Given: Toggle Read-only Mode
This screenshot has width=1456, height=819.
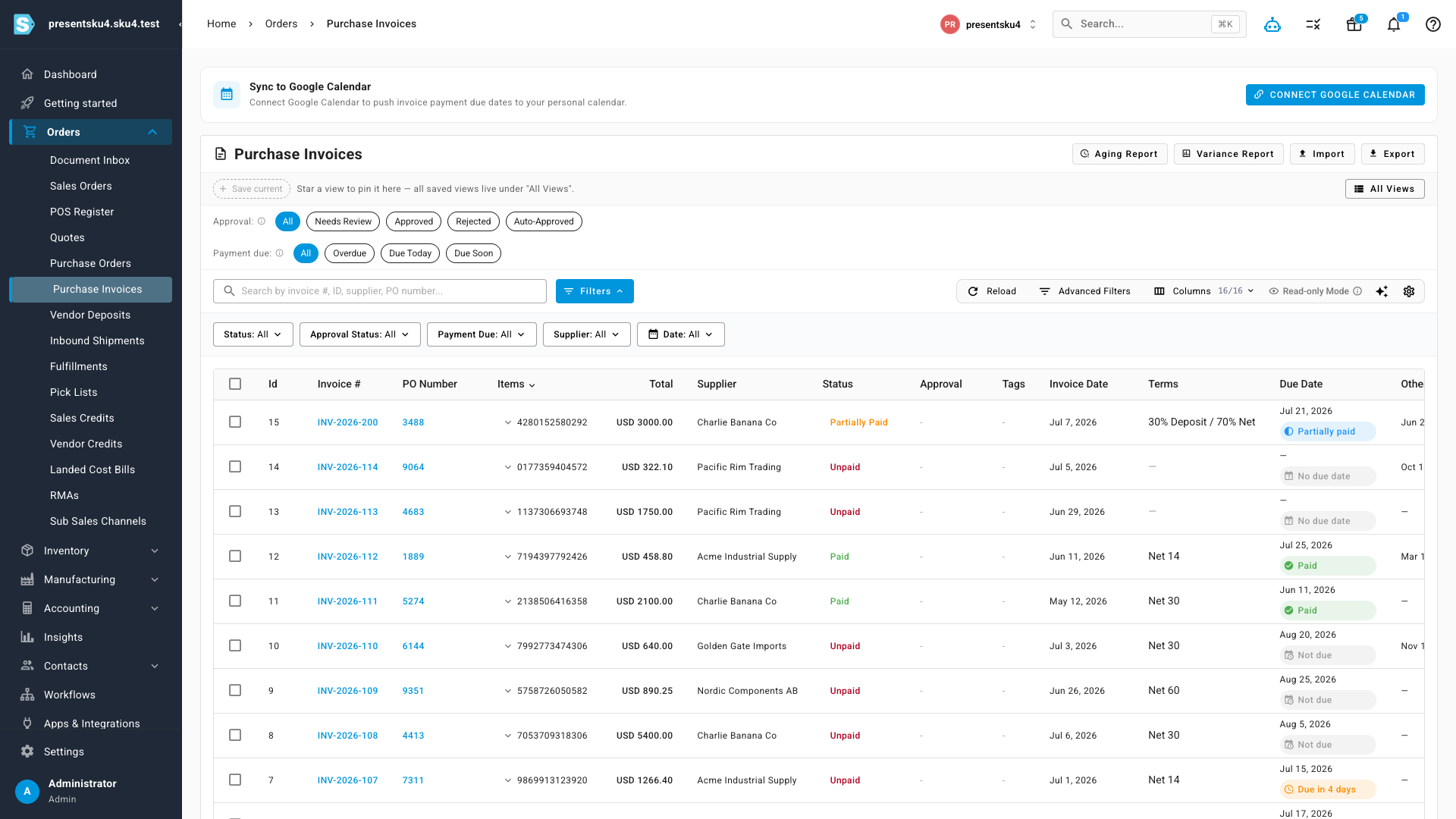Looking at the screenshot, I should point(1310,291).
